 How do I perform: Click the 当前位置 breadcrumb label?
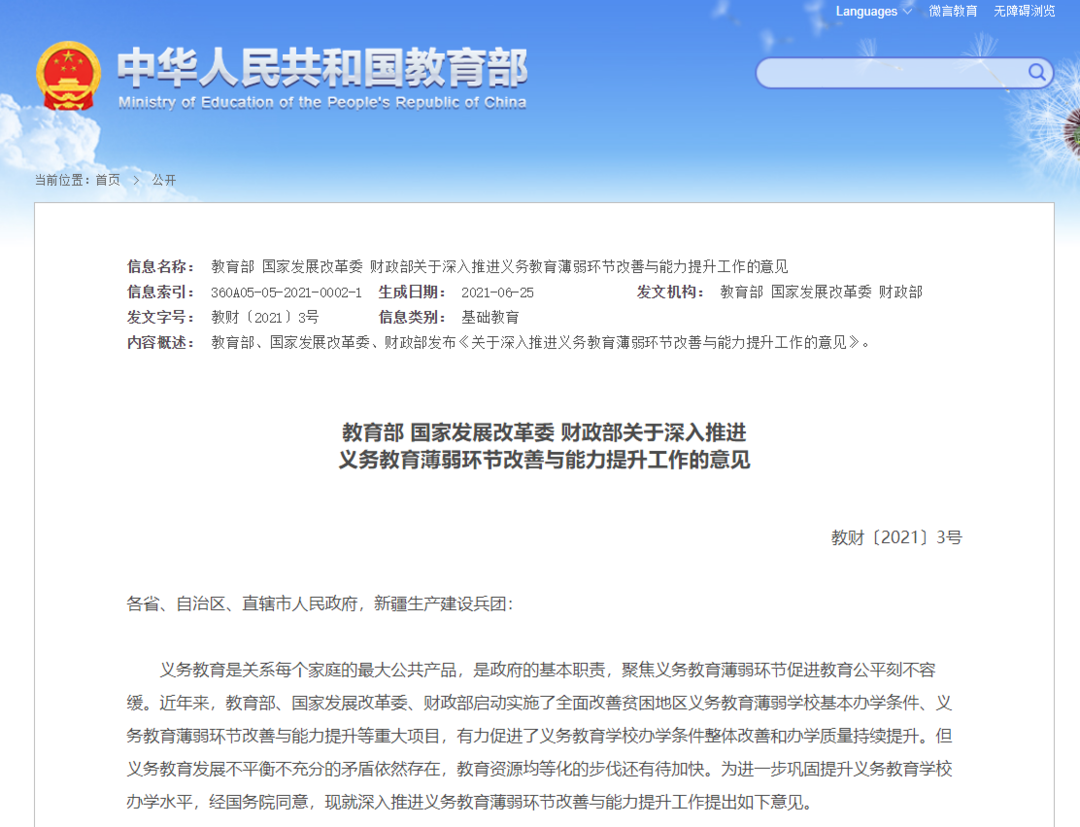tap(62, 180)
